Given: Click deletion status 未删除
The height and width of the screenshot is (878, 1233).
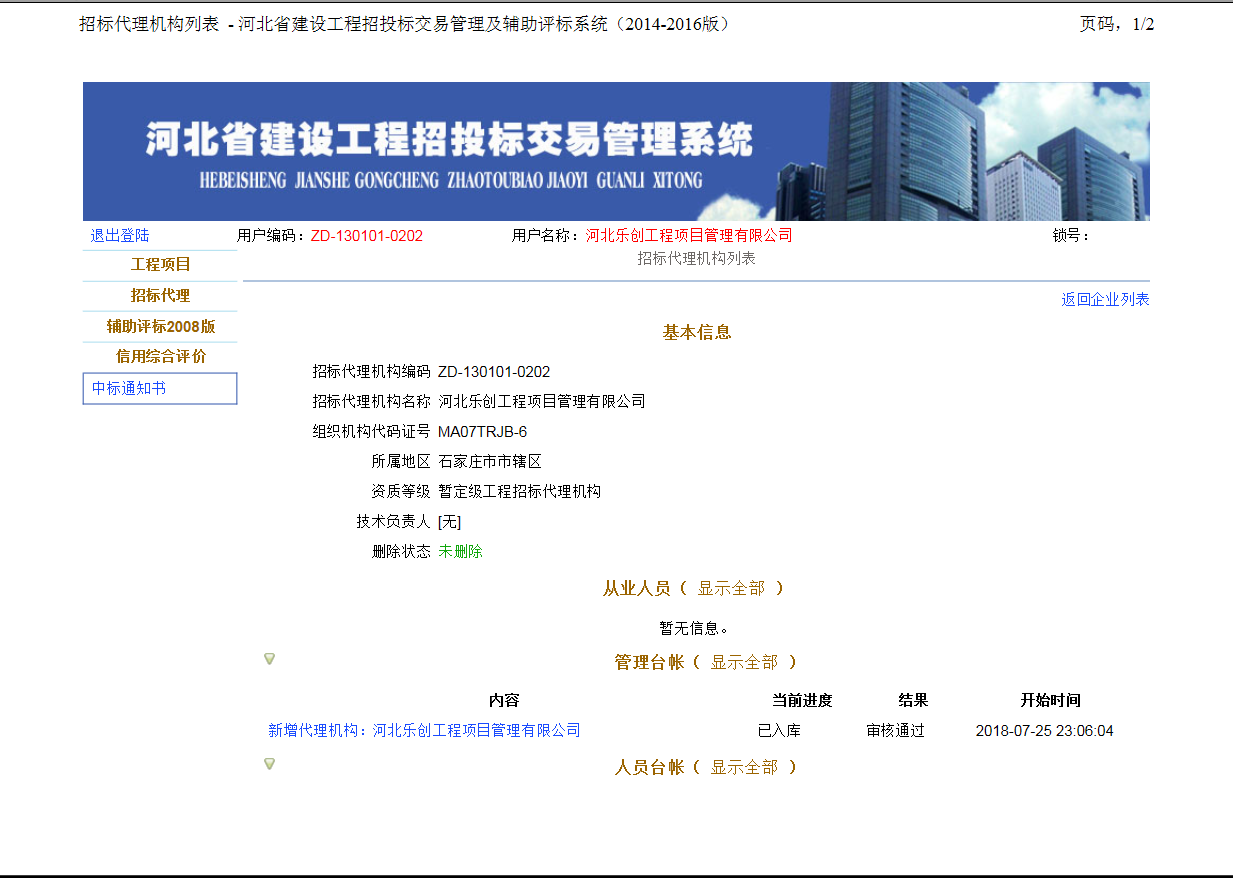Looking at the screenshot, I should click(460, 552).
